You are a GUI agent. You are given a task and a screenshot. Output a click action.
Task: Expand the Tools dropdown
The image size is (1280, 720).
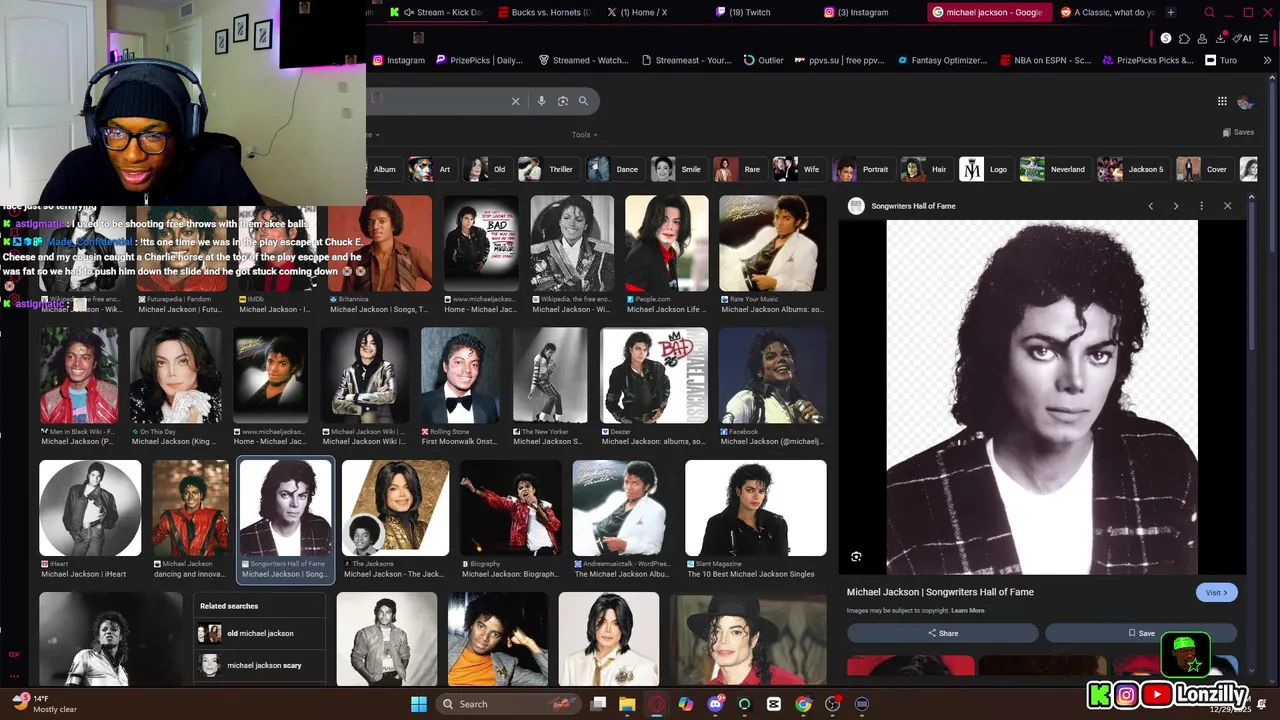584,134
